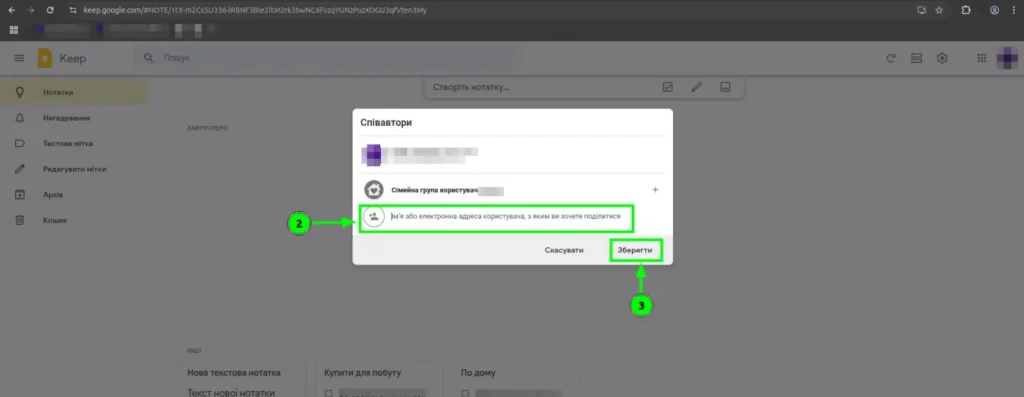
Task: Click Скасувати button
Action: pyautogui.click(x=564, y=250)
